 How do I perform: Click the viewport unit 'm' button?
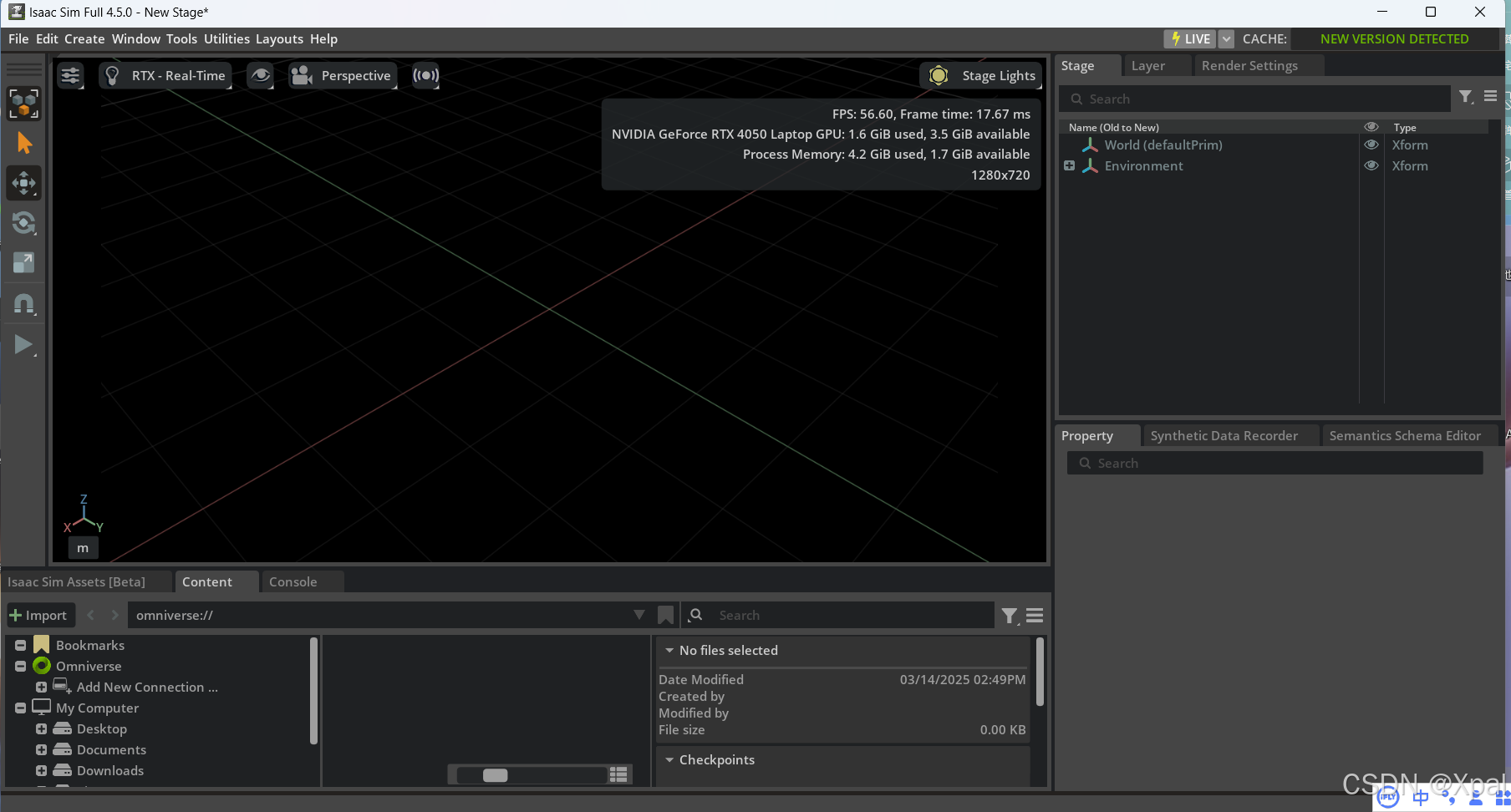coord(83,548)
